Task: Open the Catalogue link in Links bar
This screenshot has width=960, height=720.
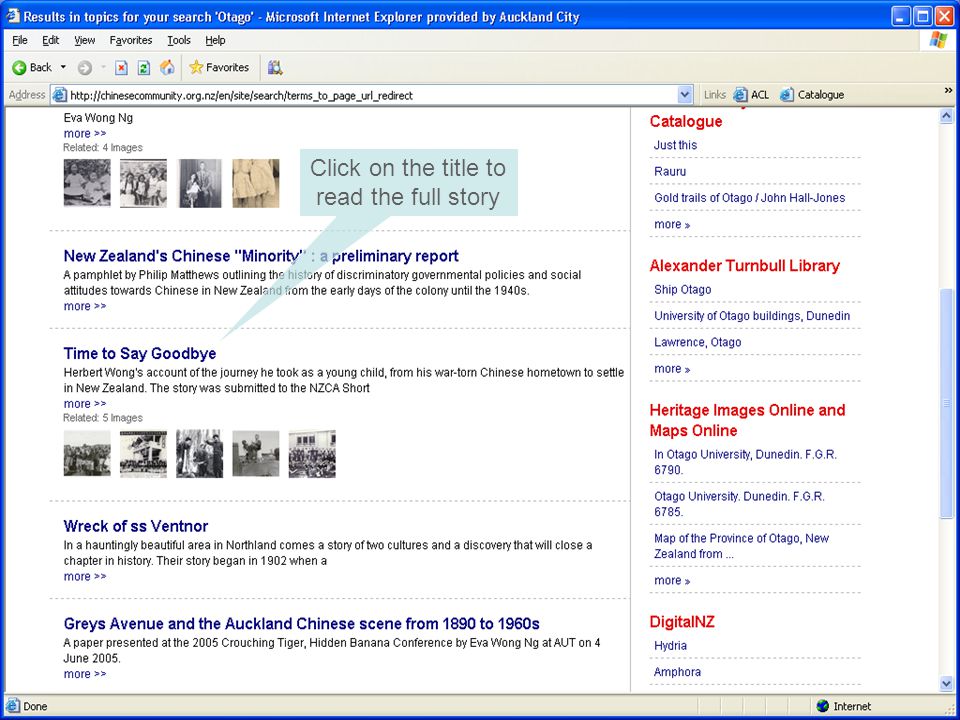Action: [812, 95]
